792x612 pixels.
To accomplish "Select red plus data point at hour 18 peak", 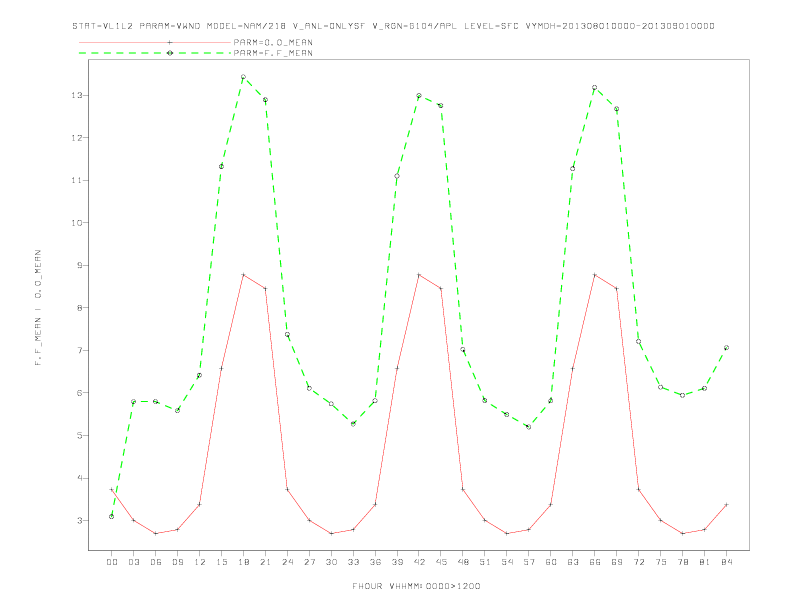I will (243, 275).
